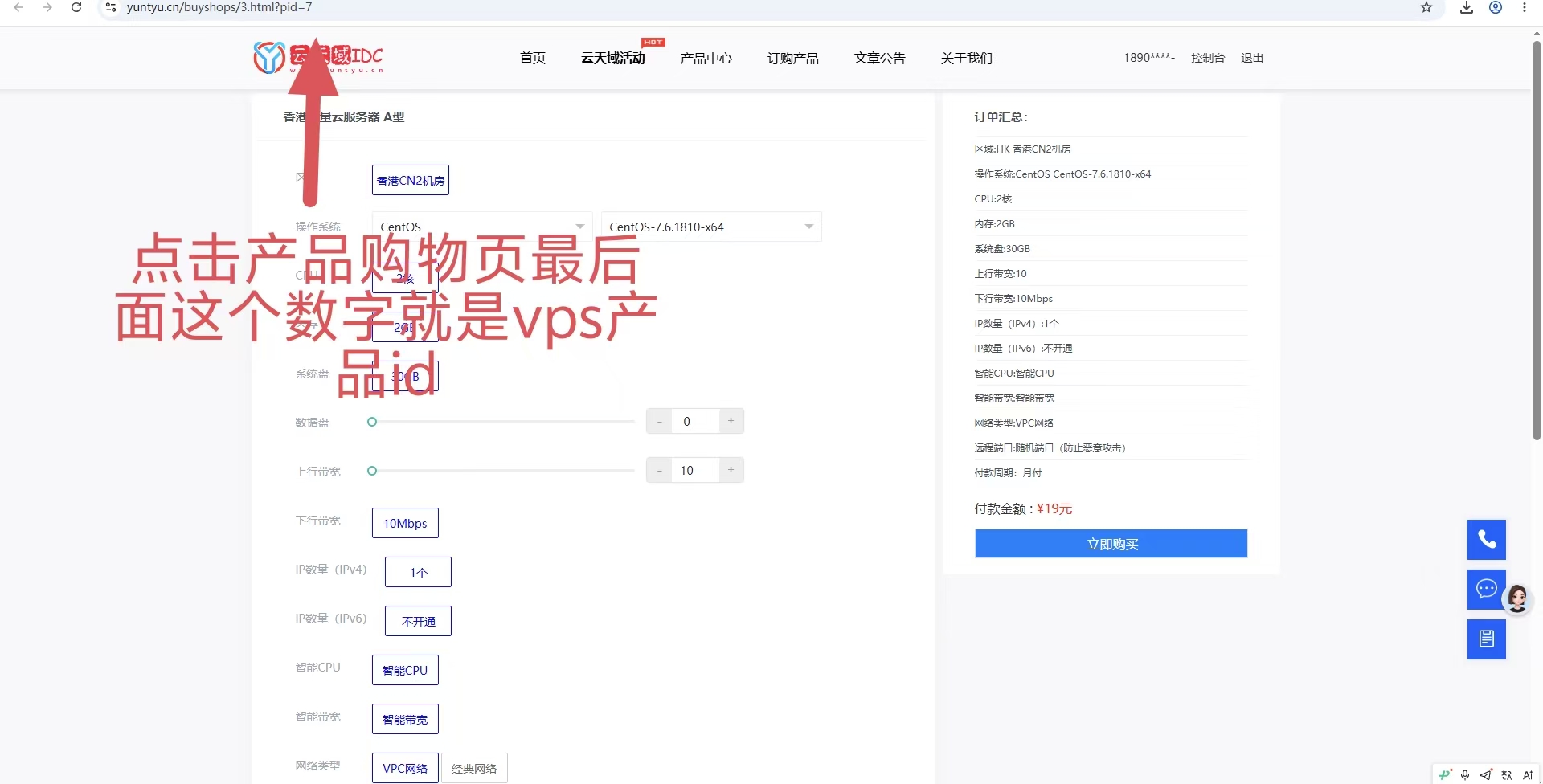Screen dimensions: 1543x784
Task: Open the 文章公告 nav item
Action: point(879,58)
